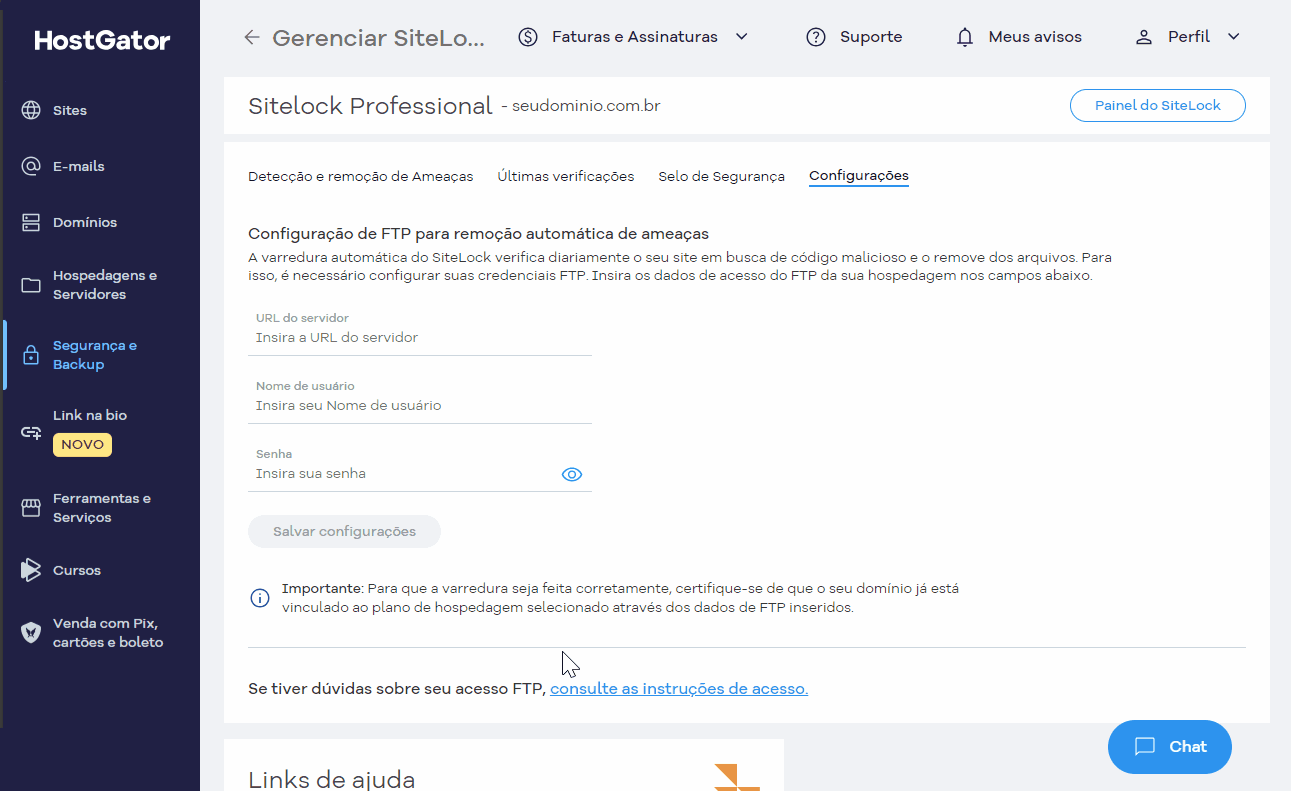Click the Painel do SiteLock button

(x=1158, y=105)
